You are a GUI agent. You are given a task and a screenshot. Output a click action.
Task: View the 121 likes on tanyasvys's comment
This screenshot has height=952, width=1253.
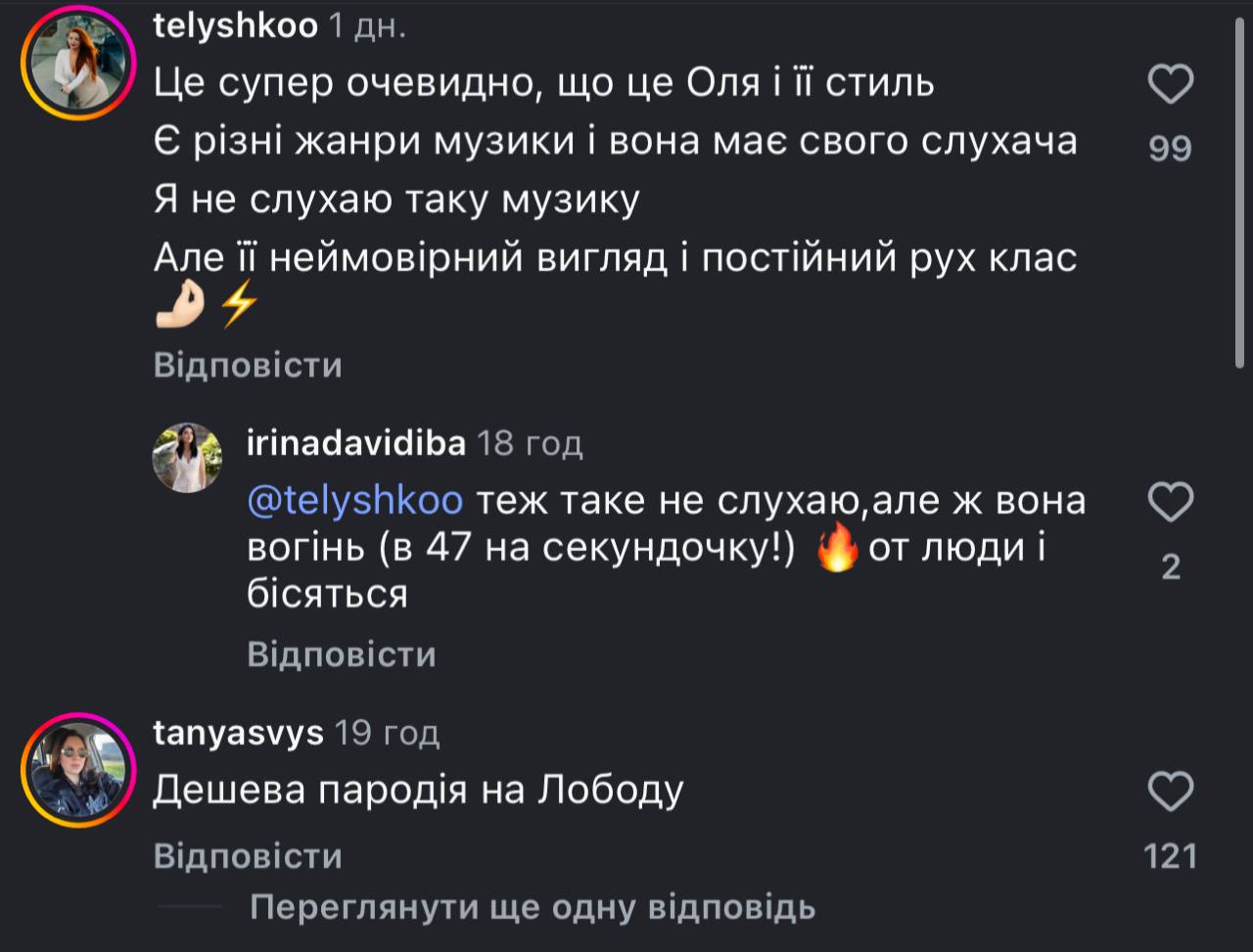[1170, 857]
